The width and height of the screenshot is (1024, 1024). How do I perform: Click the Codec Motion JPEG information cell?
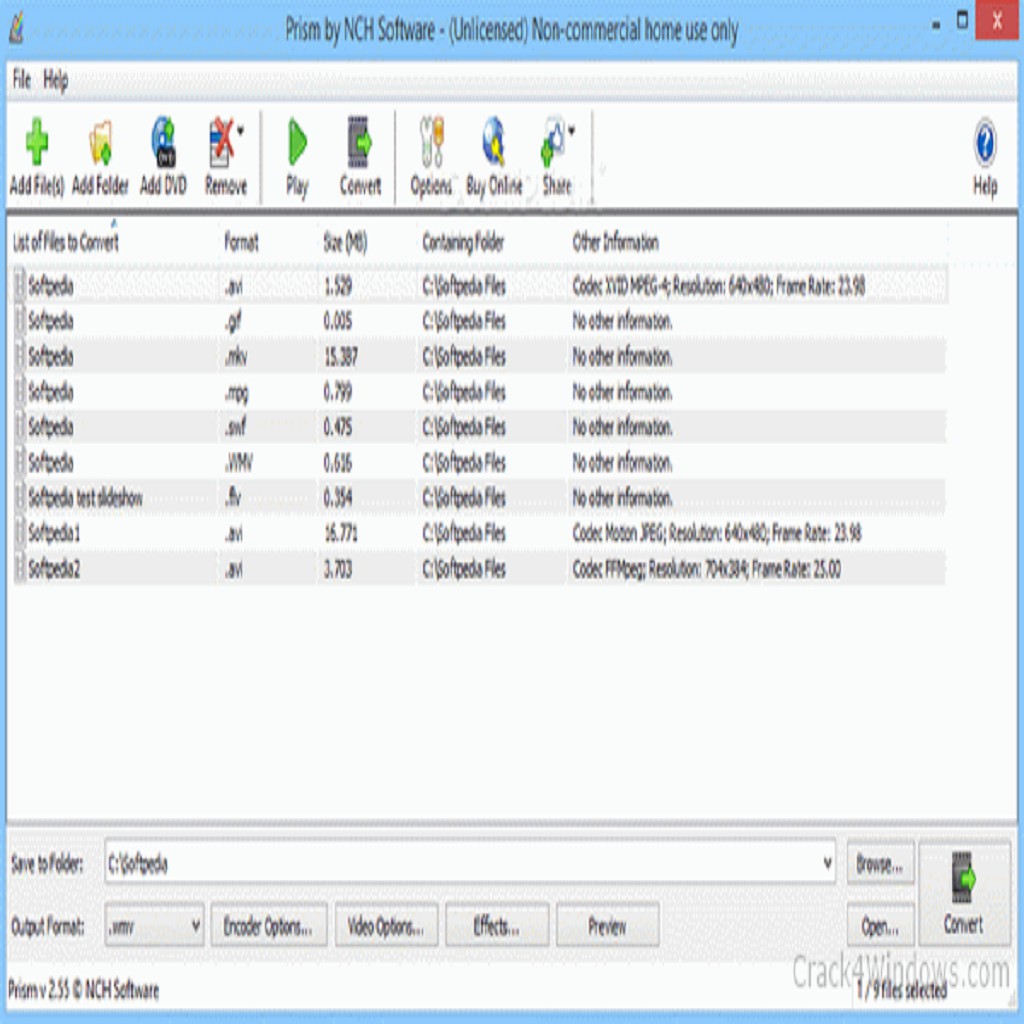point(716,533)
